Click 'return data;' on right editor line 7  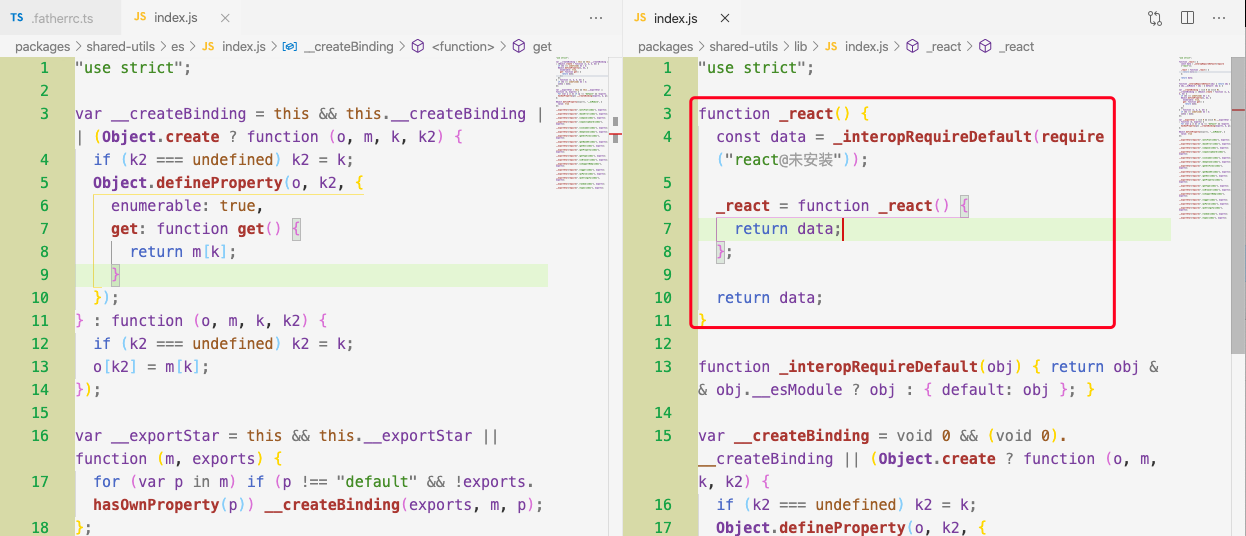787,229
